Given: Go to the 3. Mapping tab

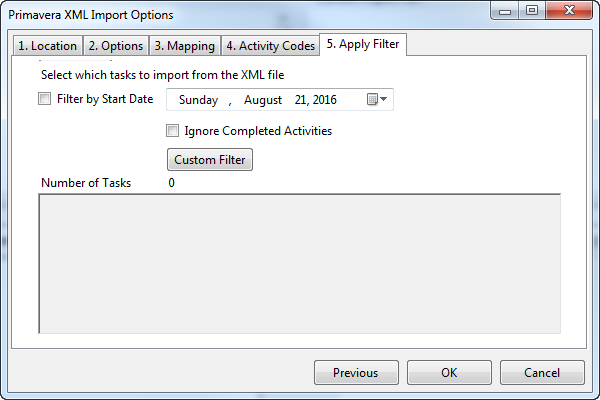Looking at the screenshot, I should [x=185, y=46].
